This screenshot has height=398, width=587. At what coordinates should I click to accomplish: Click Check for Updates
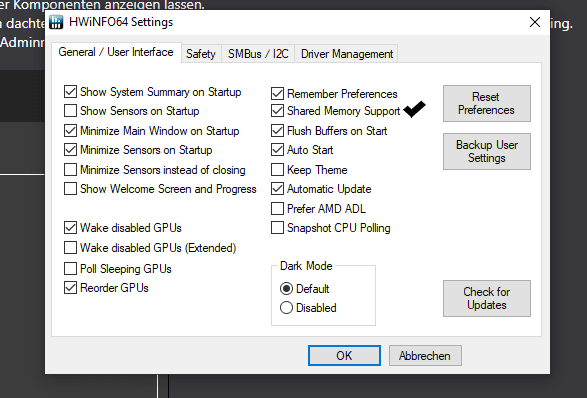(x=487, y=298)
